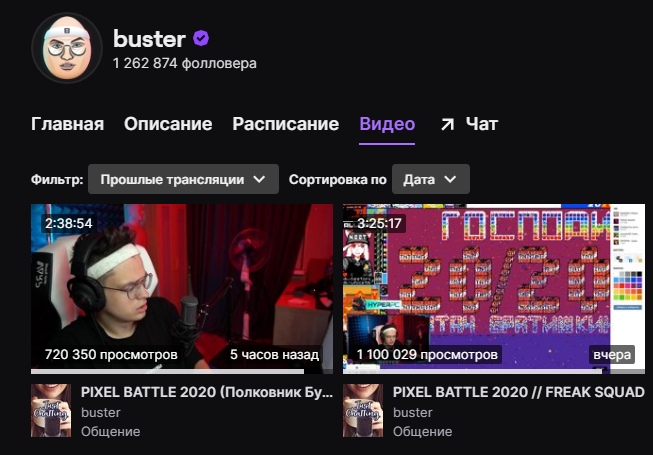The height and width of the screenshot is (455, 653).
Task: Open the Расписание tab
Action: [x=286, y=124]
